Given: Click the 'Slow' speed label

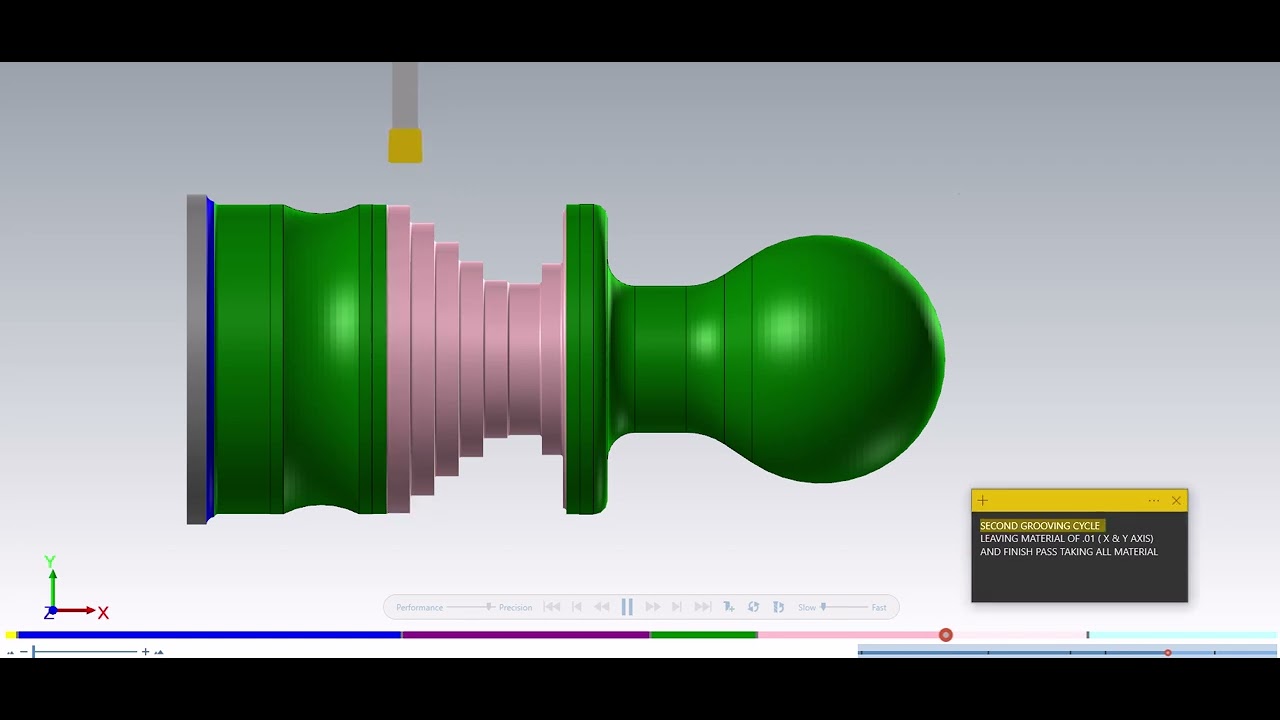Looking at the screenshot, I should pos(807,607).
